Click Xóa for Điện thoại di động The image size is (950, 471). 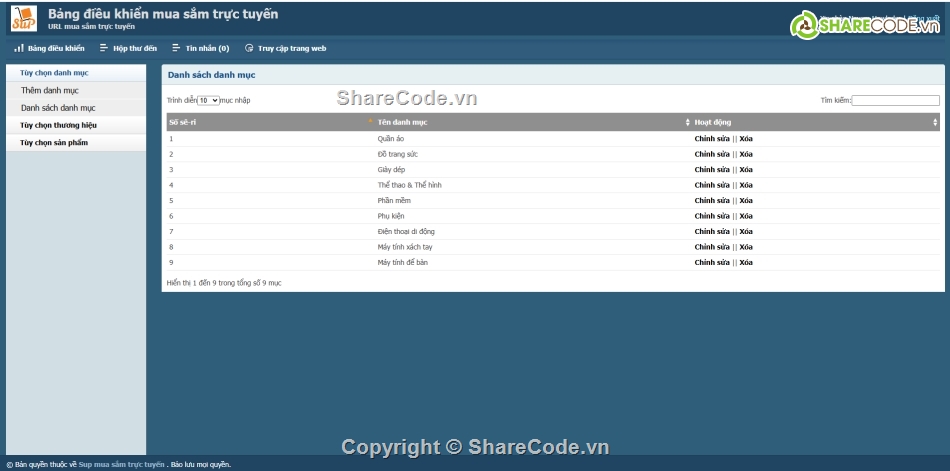pos(746,232)
